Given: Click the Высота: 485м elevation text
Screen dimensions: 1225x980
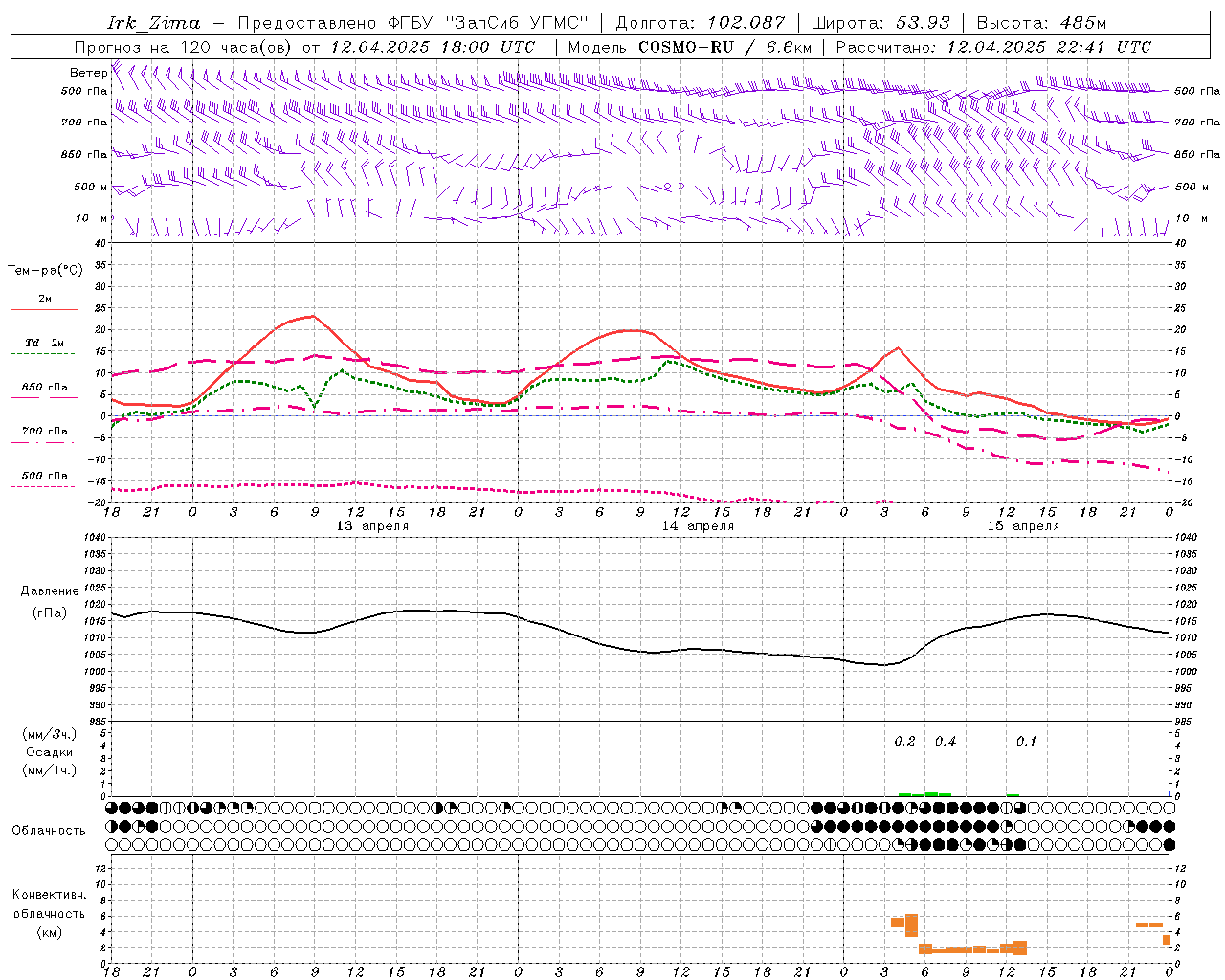Looking at the screenshot, I should pyautogui.click(x=1042, y=23).
